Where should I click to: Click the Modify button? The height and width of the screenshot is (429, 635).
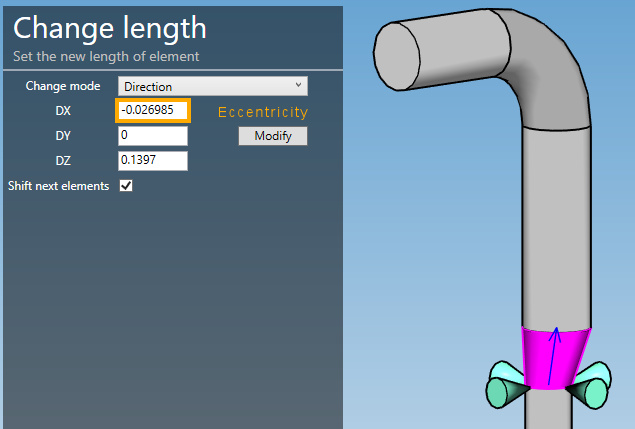click(x=273, y=136)
